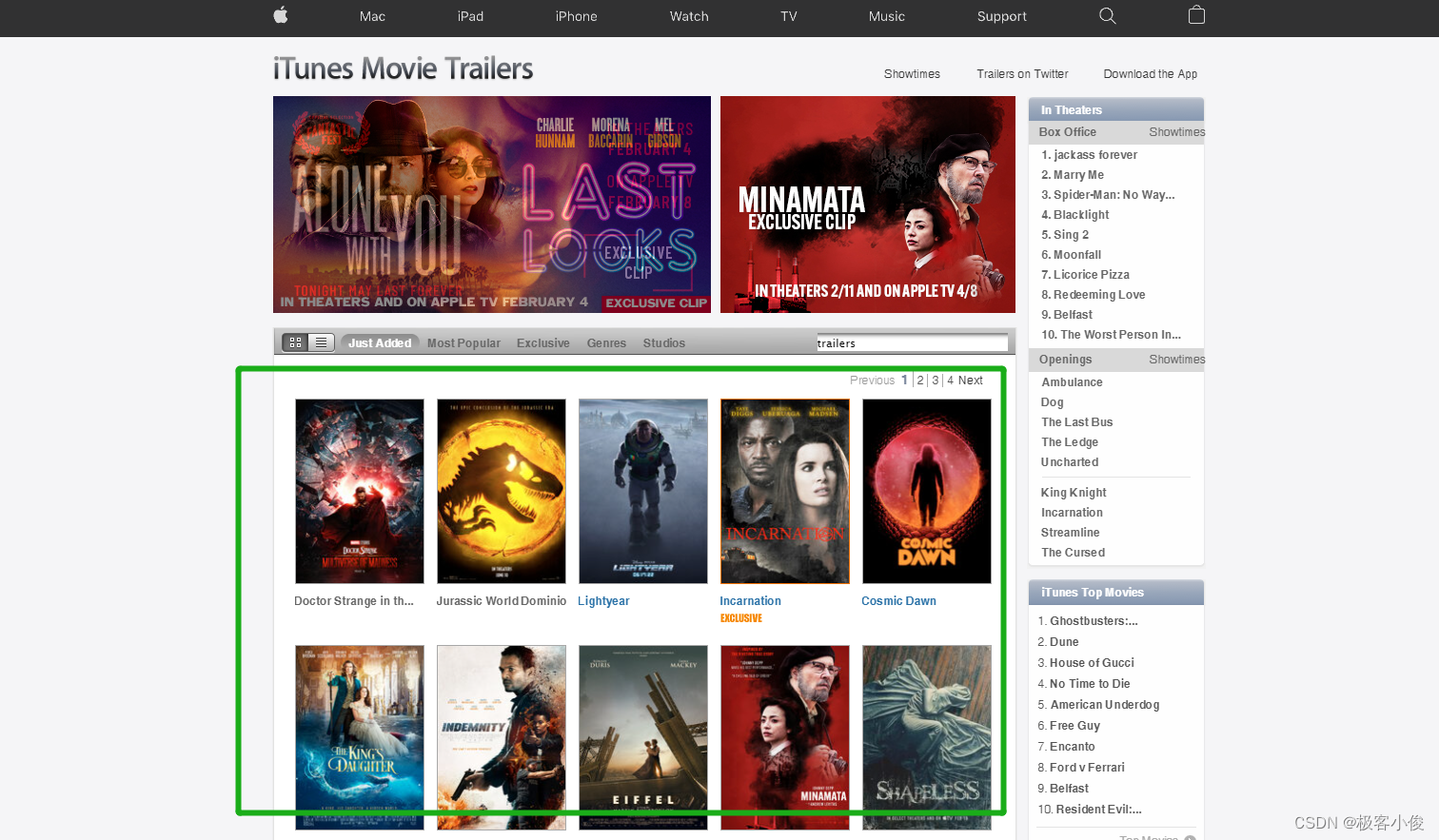Viewport: 1439px width, 840px height.
Task: Click the trailers search field
Action: (912, 343)
